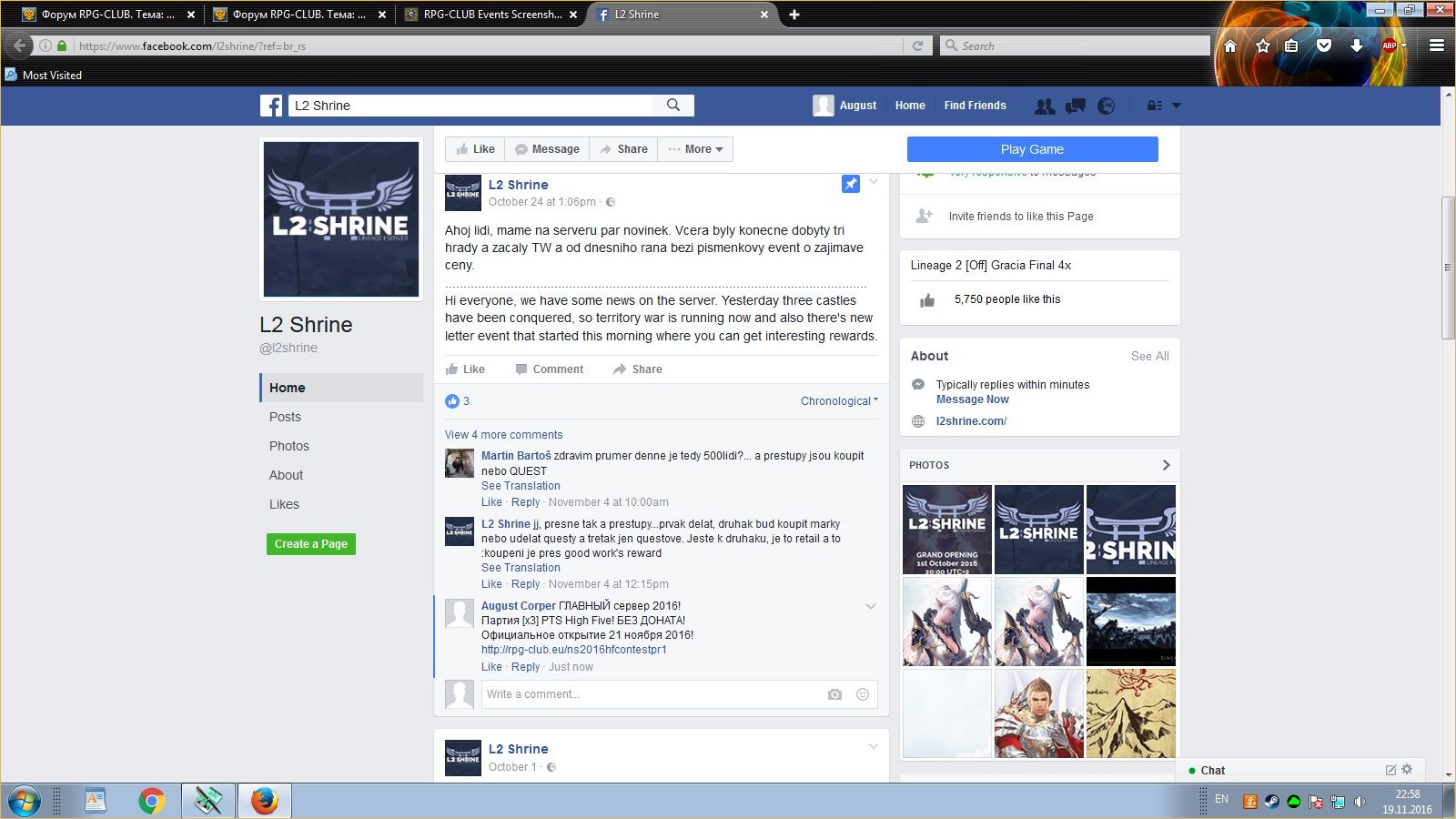Attach photo camera icon in comment box

click(x=834, y=694)
